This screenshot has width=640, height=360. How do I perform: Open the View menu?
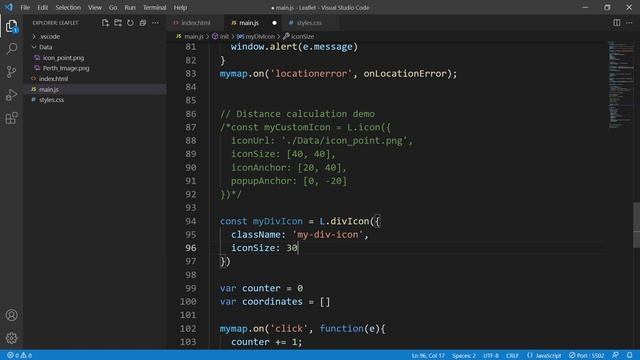pyautogui.click(x=95, y=7)
